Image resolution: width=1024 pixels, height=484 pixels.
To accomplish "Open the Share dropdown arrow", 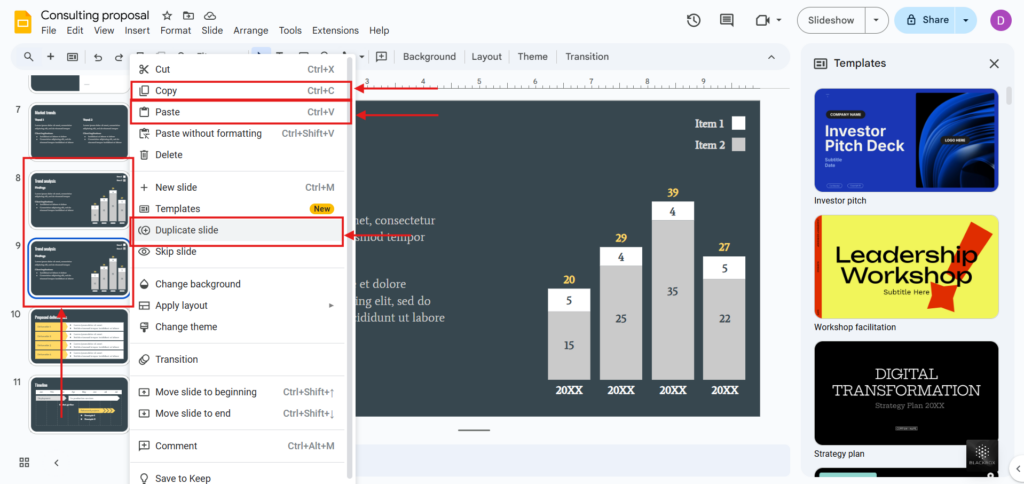I will pyautogui.click(x=965, y=20).
